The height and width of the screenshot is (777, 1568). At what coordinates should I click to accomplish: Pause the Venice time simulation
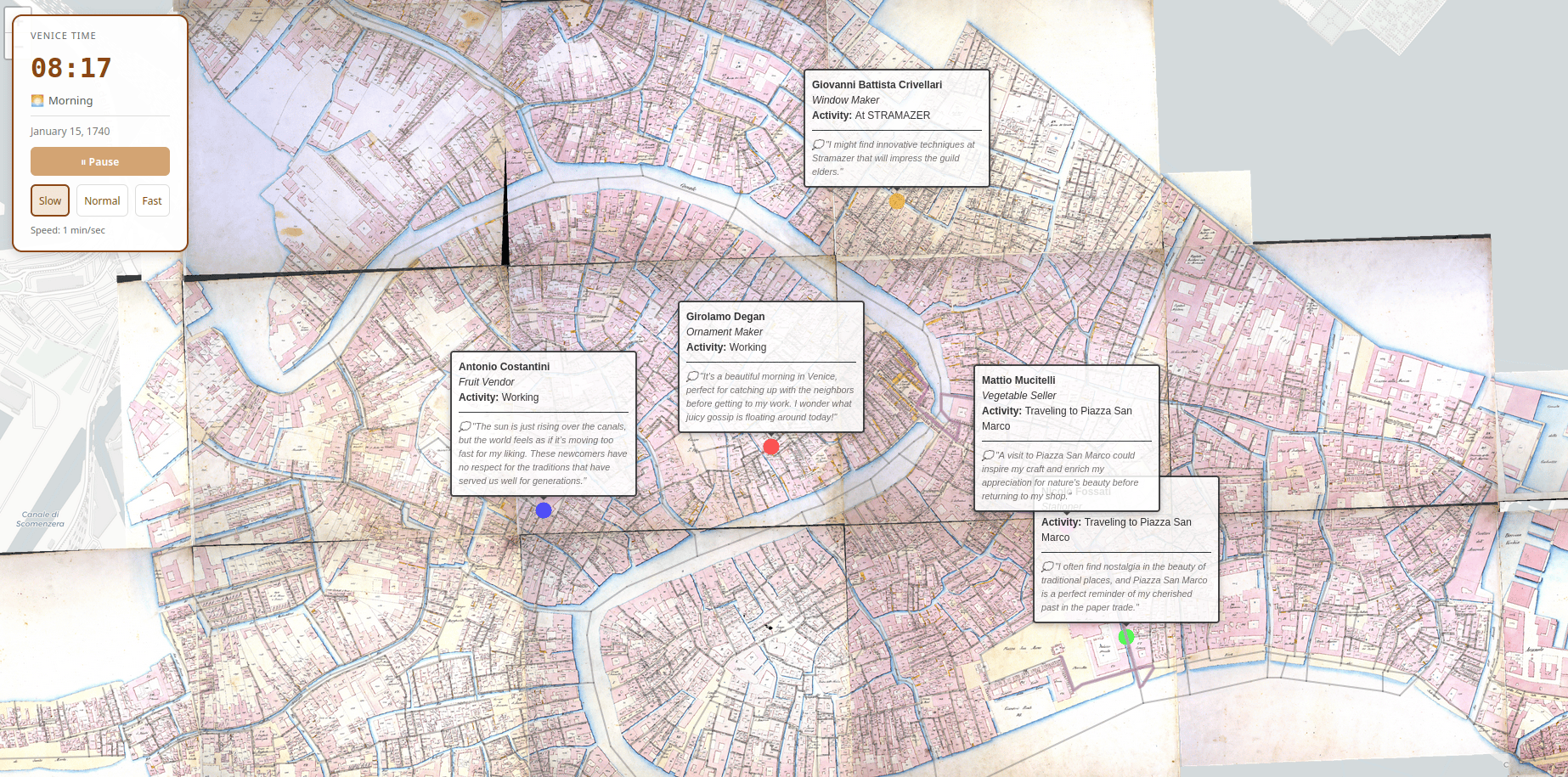(100, 161)
